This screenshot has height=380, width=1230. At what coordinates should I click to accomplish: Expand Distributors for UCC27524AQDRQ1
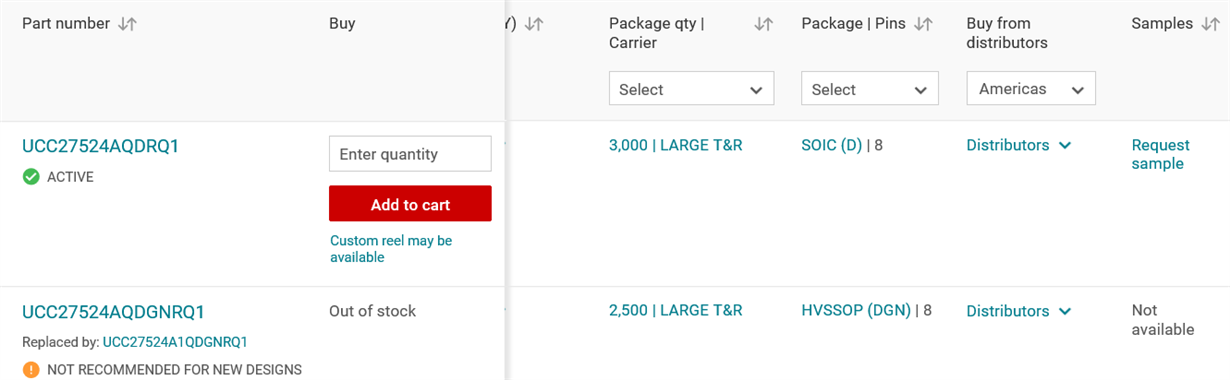[1019, 146]
